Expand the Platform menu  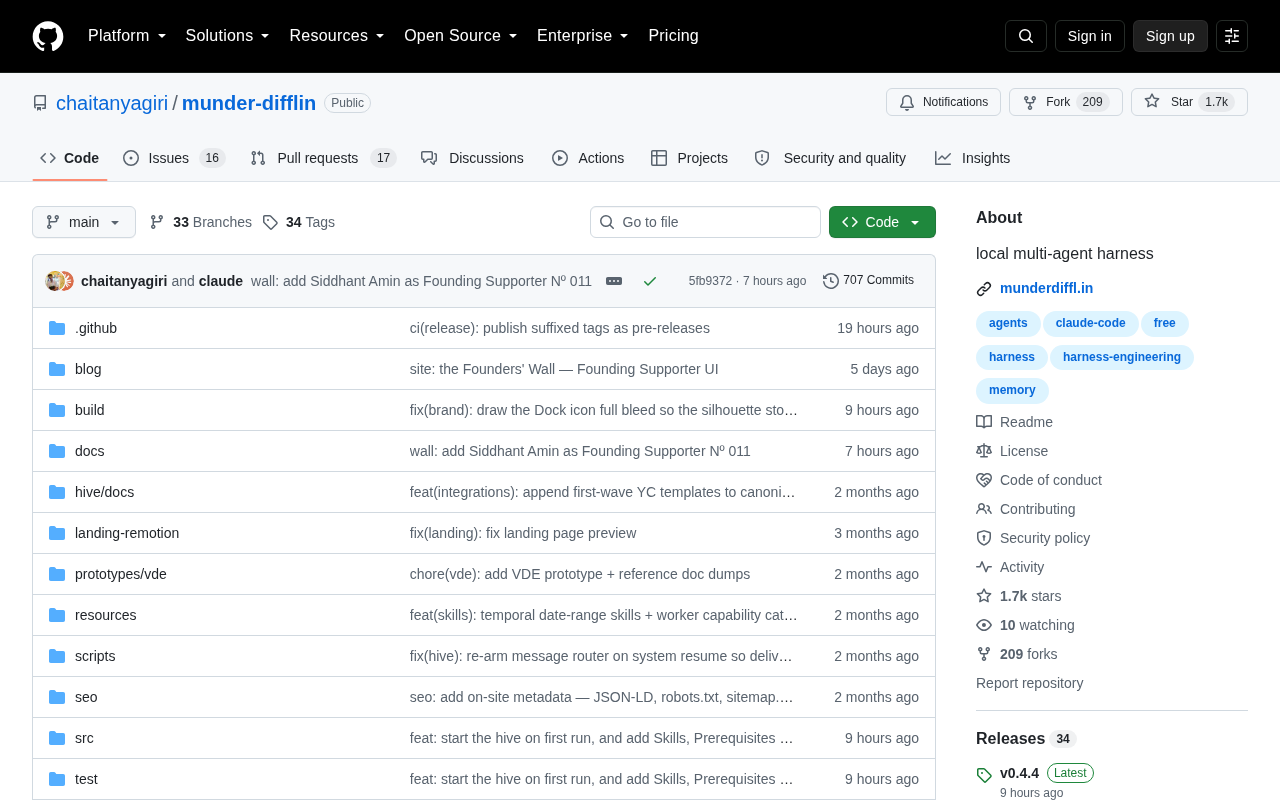click(127, 36)
